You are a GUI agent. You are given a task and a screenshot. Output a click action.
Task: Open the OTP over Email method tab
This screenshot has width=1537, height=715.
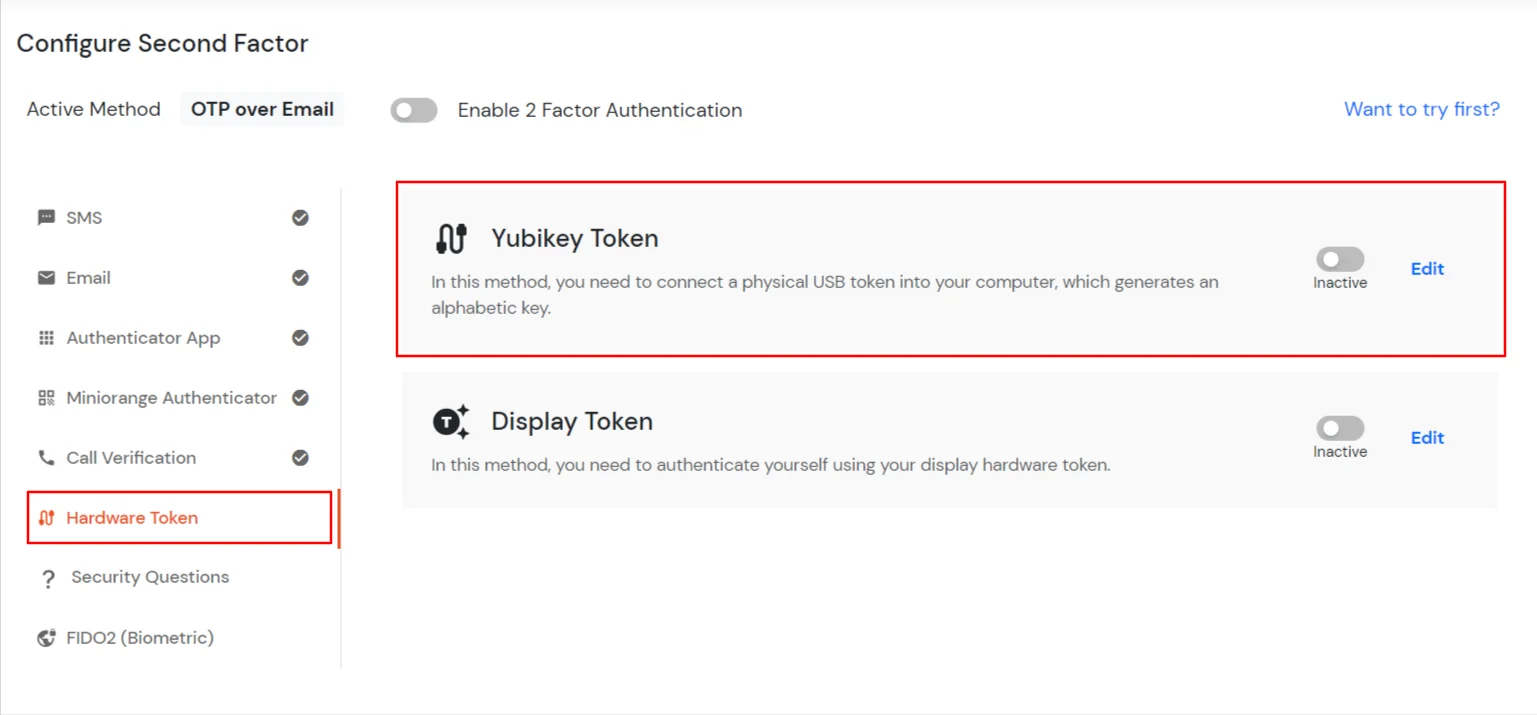[261, 109]
